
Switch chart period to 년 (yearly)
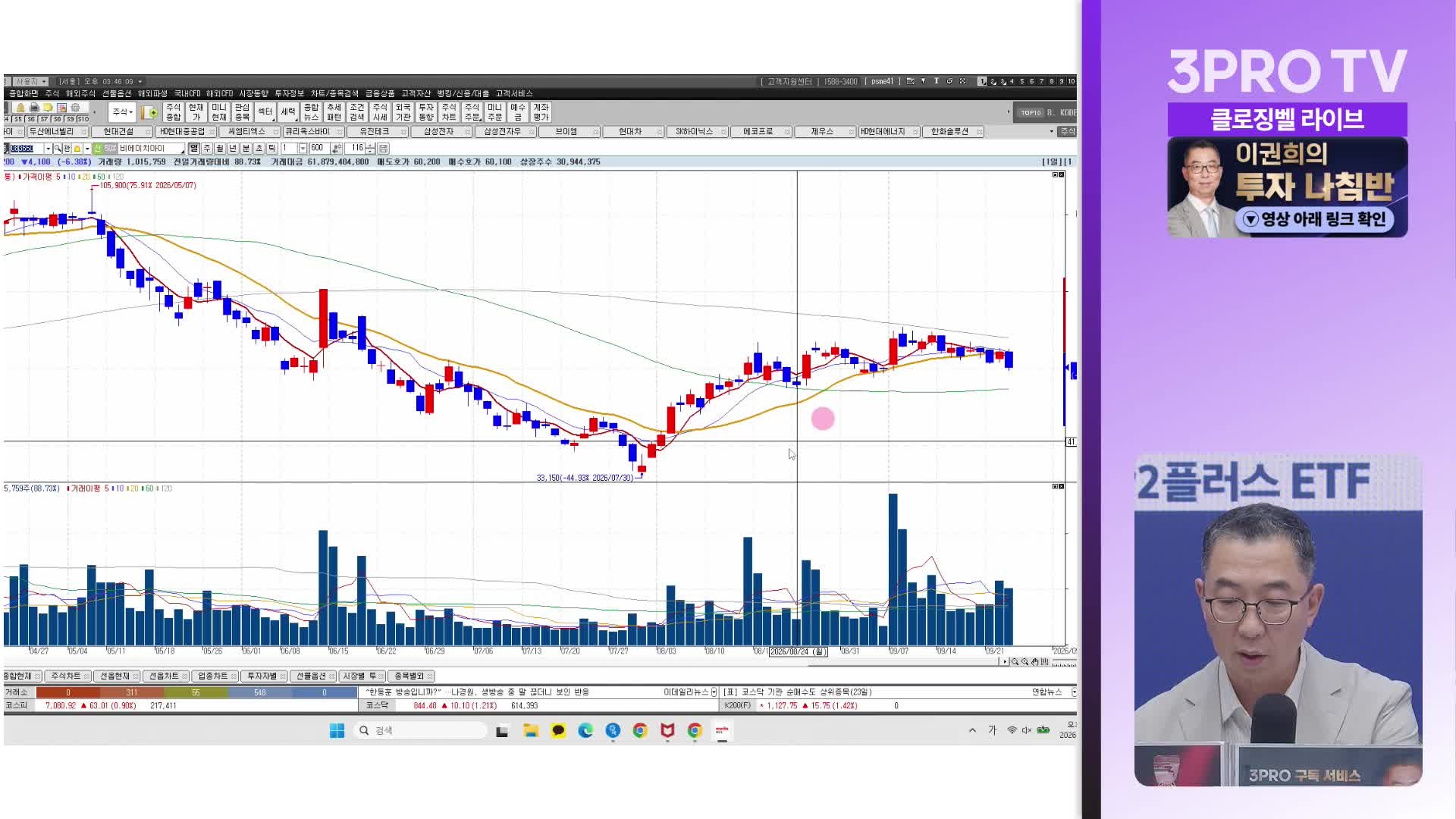point(233,149)
